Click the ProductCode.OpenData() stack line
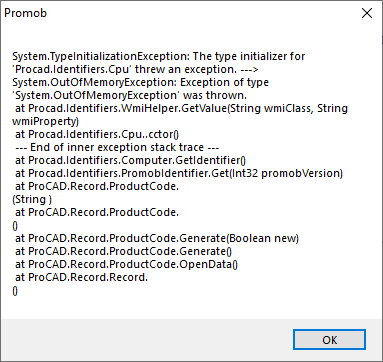Image resolution: width=383 pixels, height=362 pixels. tap(126, 264)
